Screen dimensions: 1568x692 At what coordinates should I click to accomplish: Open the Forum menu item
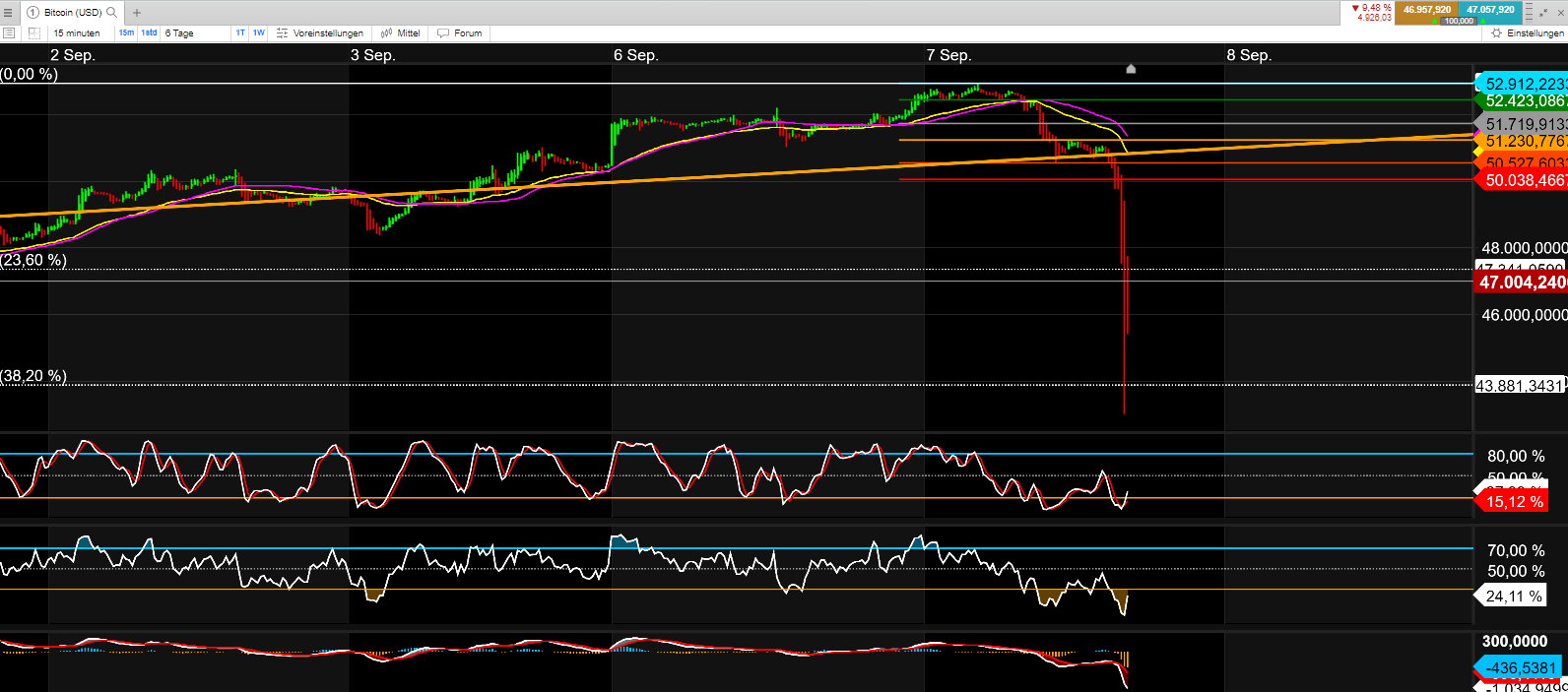coord(460,33)
